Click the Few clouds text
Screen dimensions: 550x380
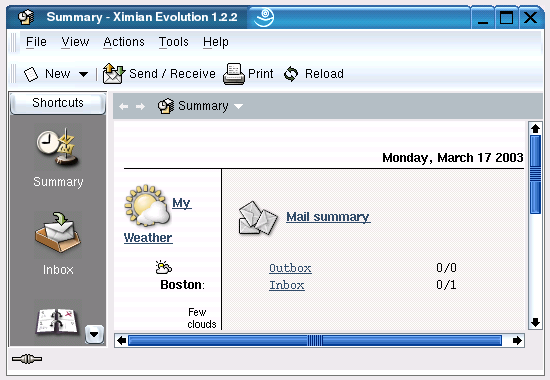point(201,318)
